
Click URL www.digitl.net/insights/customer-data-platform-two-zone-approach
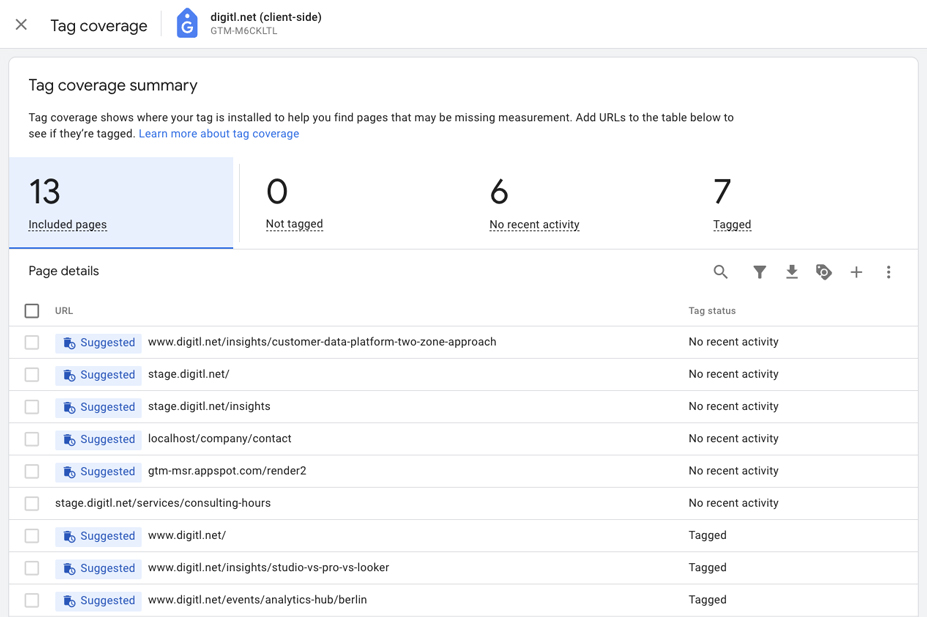click(x=322, y=342)
